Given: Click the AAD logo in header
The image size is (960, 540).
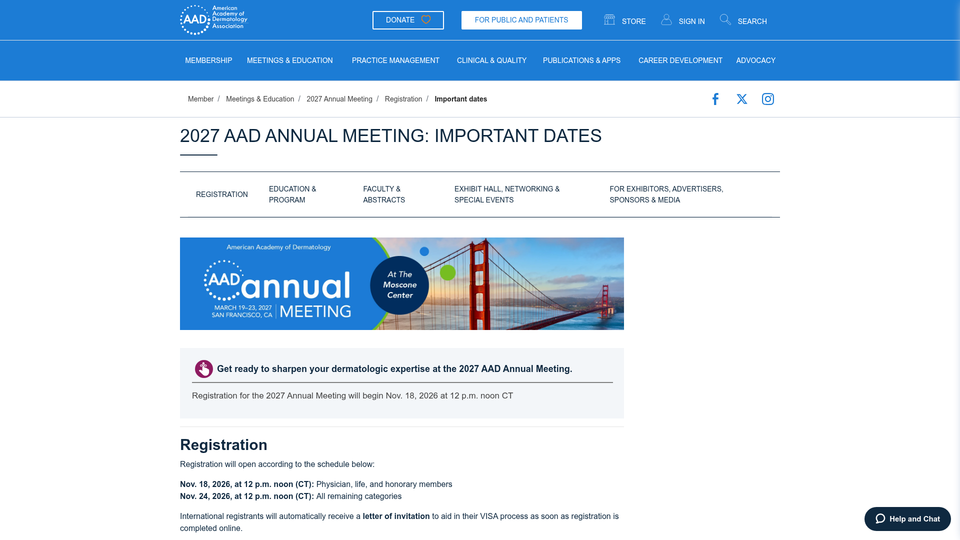Looking at the screenshot, I should point(214,20).
